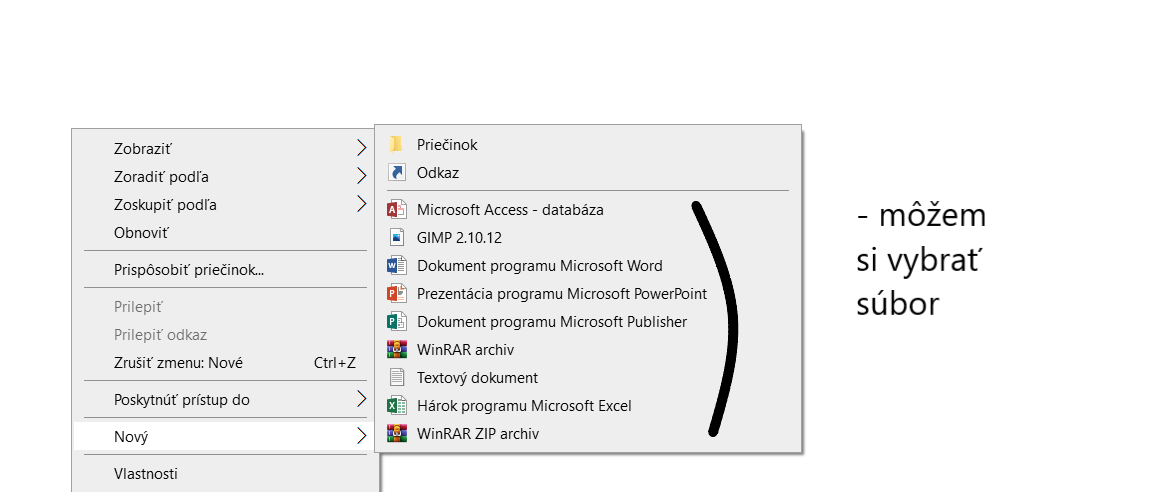Click the green Microsoft Excel icon
Screen dimensions: 1163x492
397,406
